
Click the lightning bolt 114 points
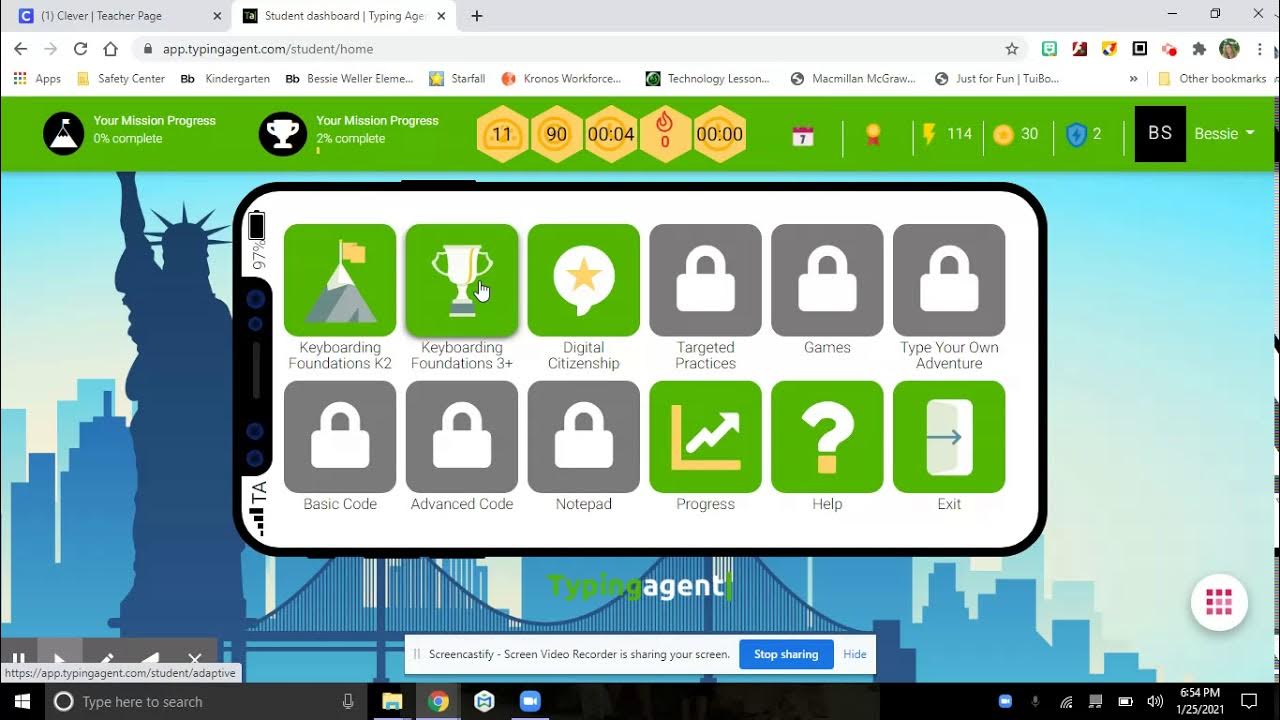pos(946,134)
